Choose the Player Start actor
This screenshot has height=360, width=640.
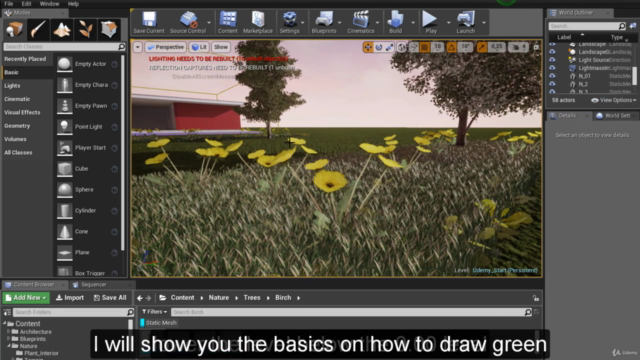tap(87, 148)
